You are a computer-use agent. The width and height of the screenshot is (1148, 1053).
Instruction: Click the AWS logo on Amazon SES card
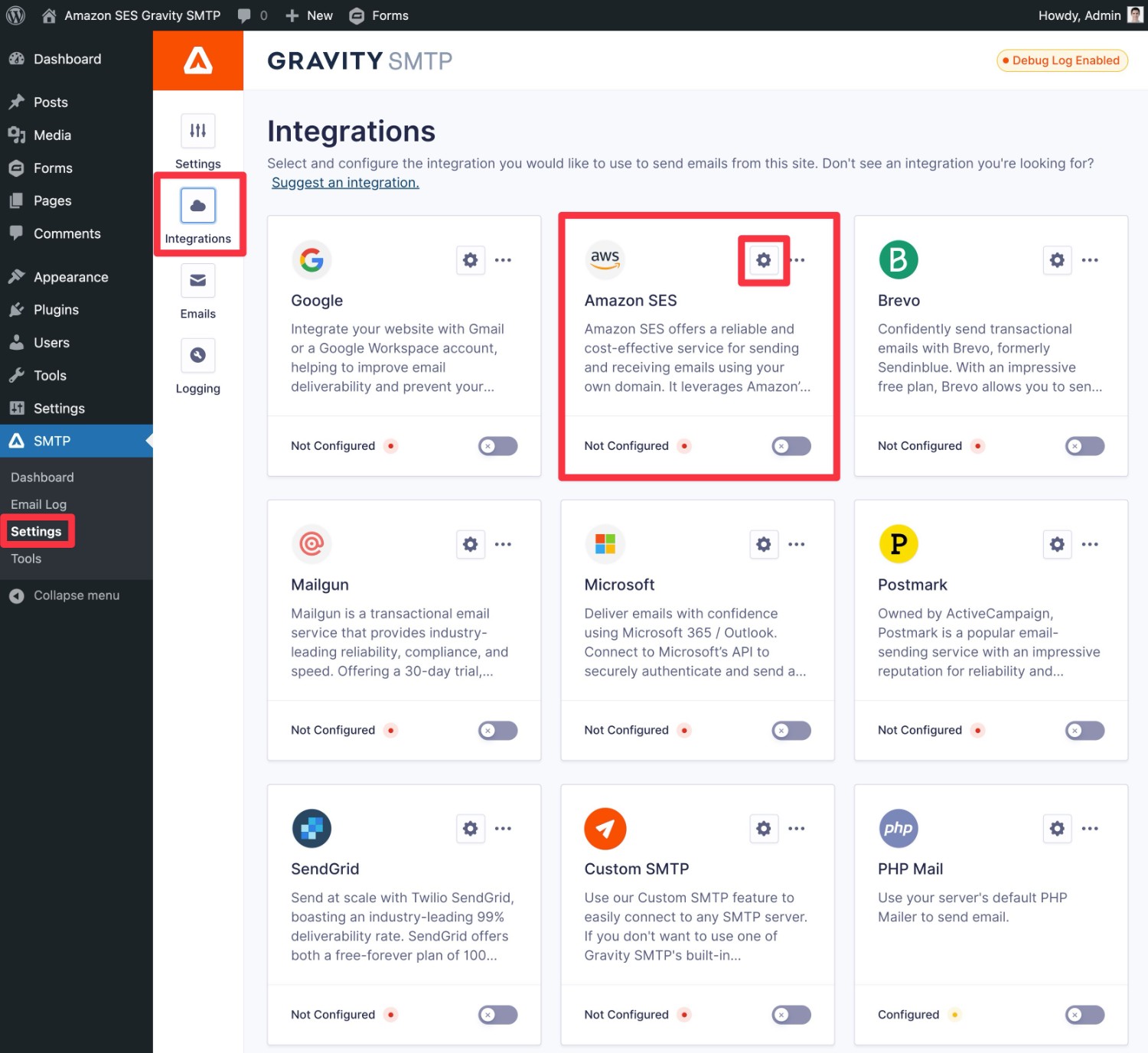[605, 260]
